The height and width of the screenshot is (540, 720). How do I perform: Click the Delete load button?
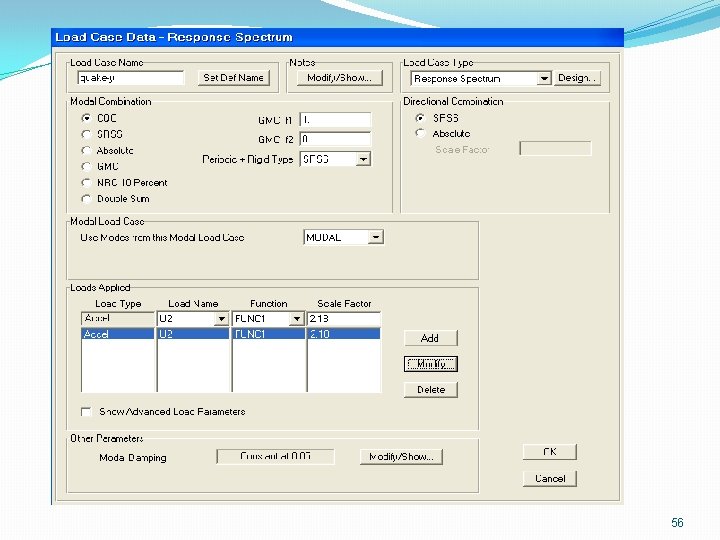pos(431,389)
